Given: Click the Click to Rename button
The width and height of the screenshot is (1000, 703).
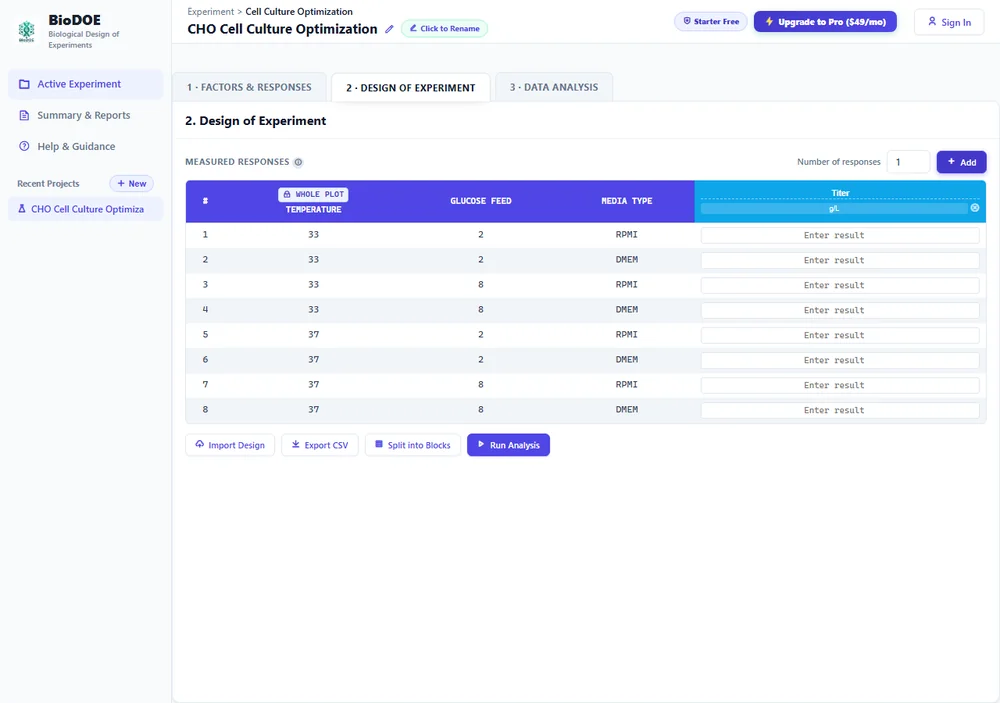Looking at the screenshot, I should click(445, 29).
